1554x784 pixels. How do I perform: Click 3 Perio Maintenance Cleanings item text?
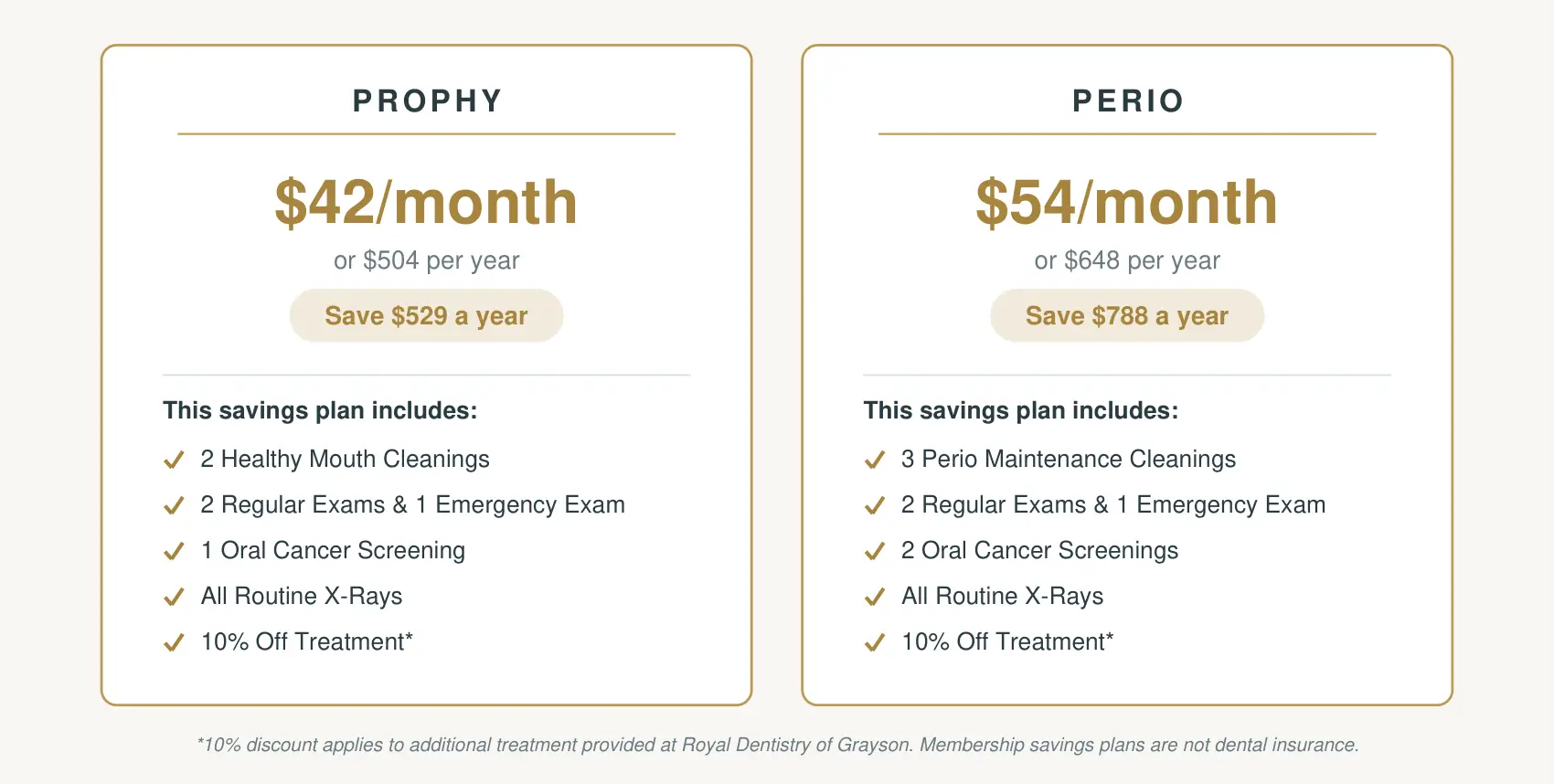1069,459
